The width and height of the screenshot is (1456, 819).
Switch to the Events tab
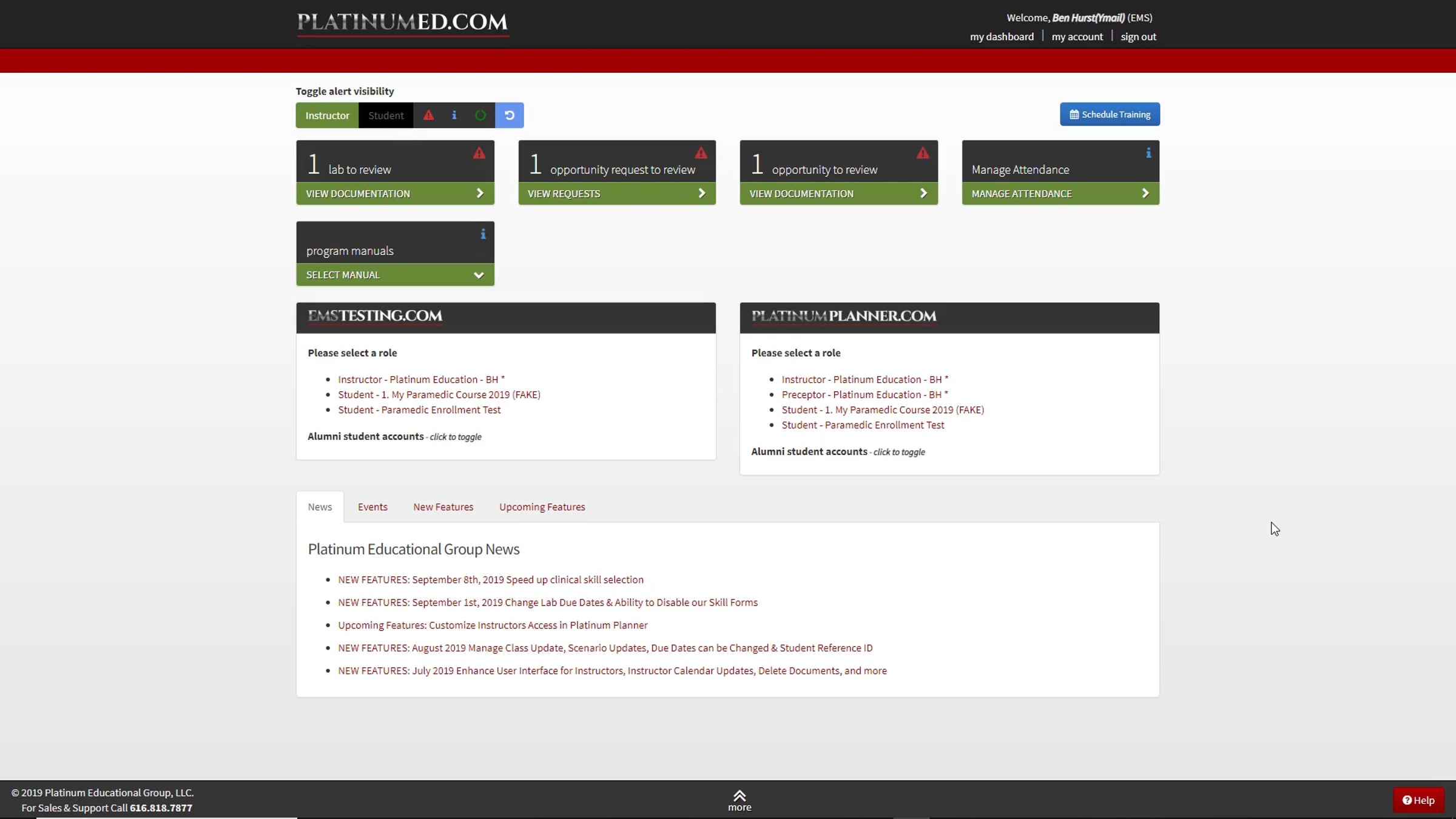pyautogui.click(x=372, y=507)
